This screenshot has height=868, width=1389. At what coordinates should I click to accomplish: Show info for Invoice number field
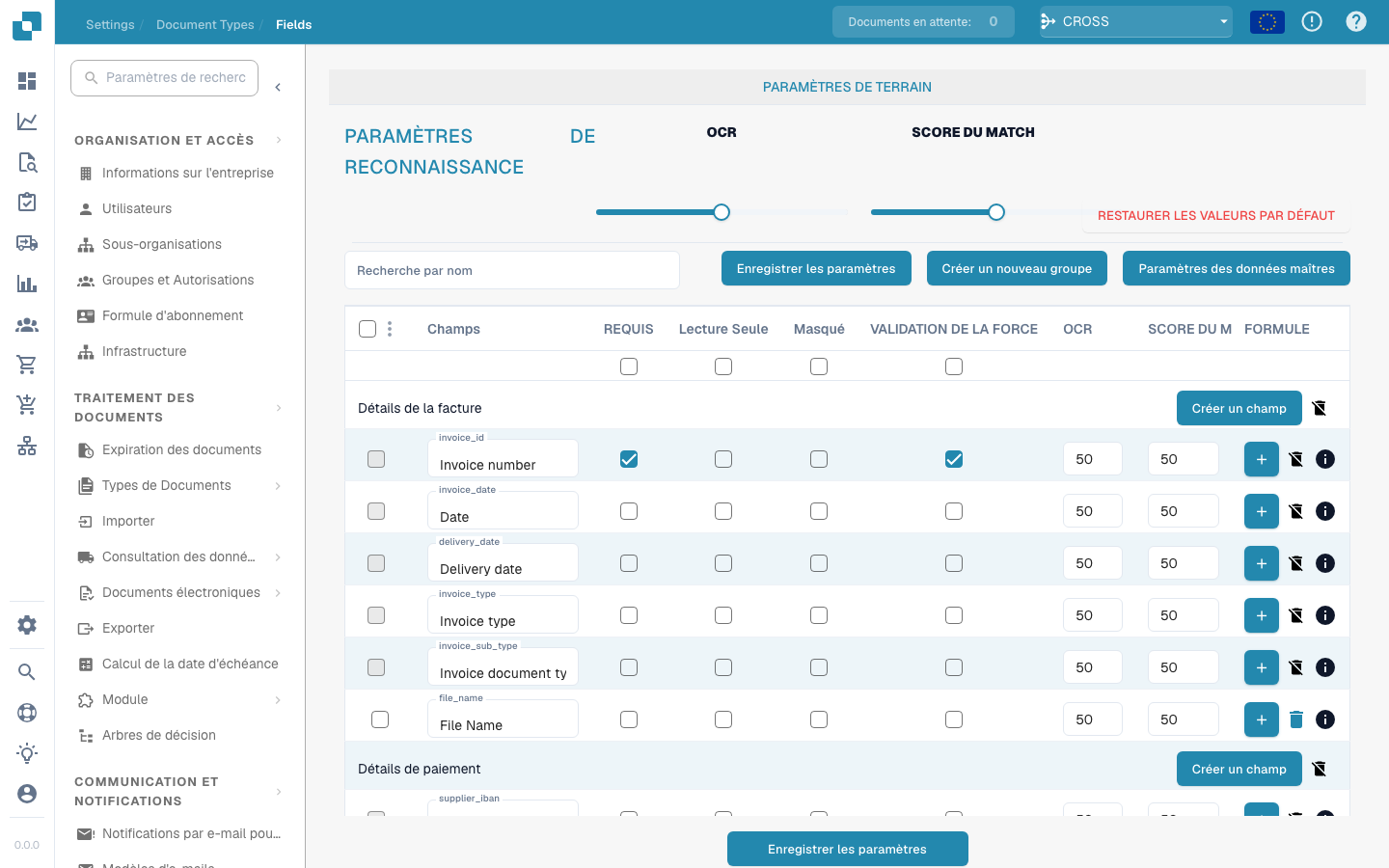click(1325, 459)
